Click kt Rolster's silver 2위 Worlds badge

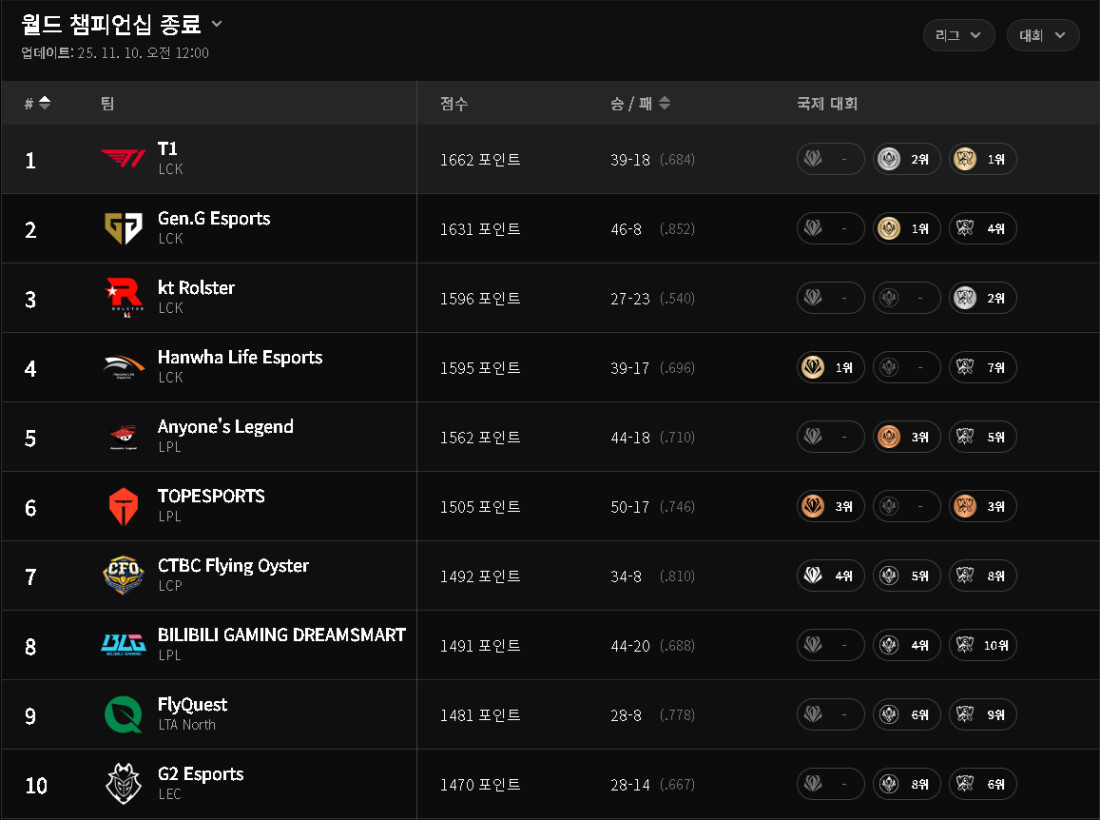pyautogui.click(x=982, y=298)
